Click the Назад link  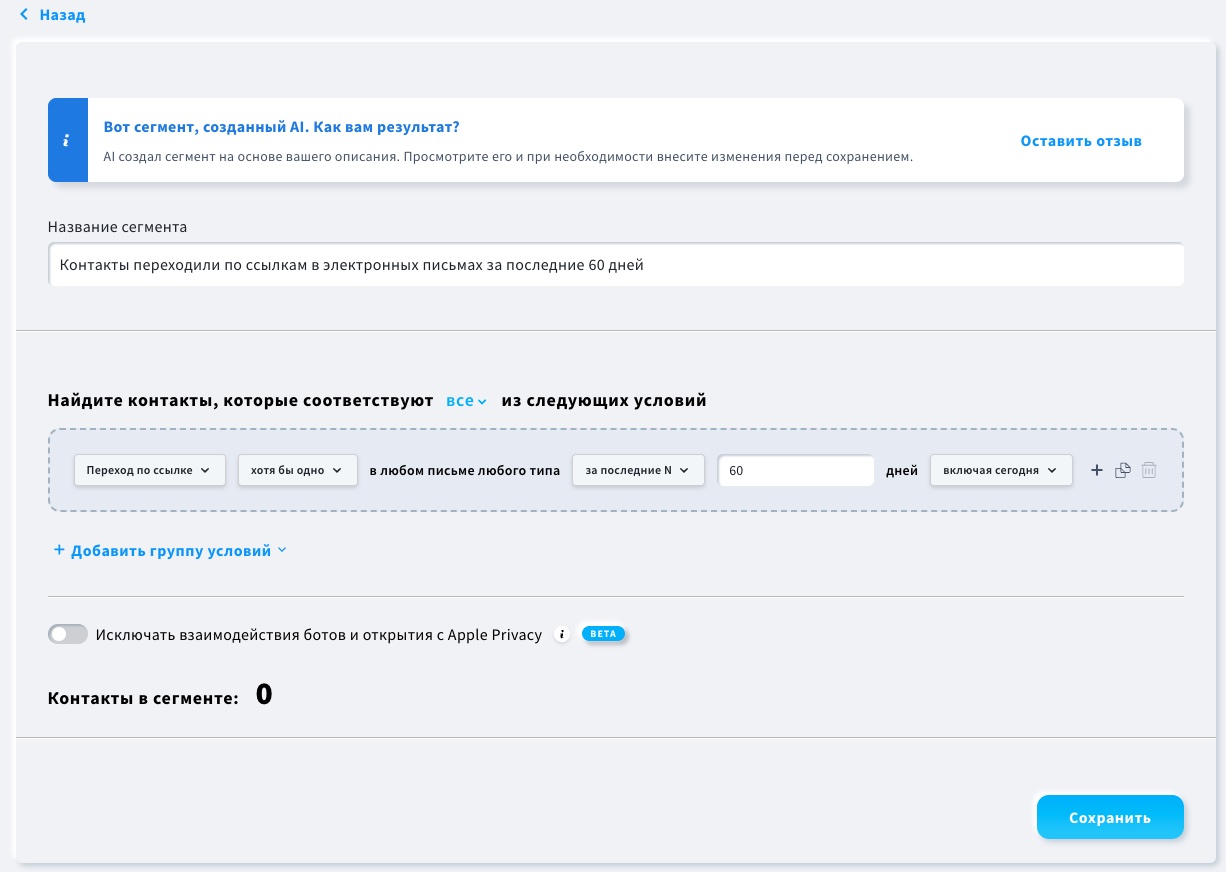tap(62, 14)
